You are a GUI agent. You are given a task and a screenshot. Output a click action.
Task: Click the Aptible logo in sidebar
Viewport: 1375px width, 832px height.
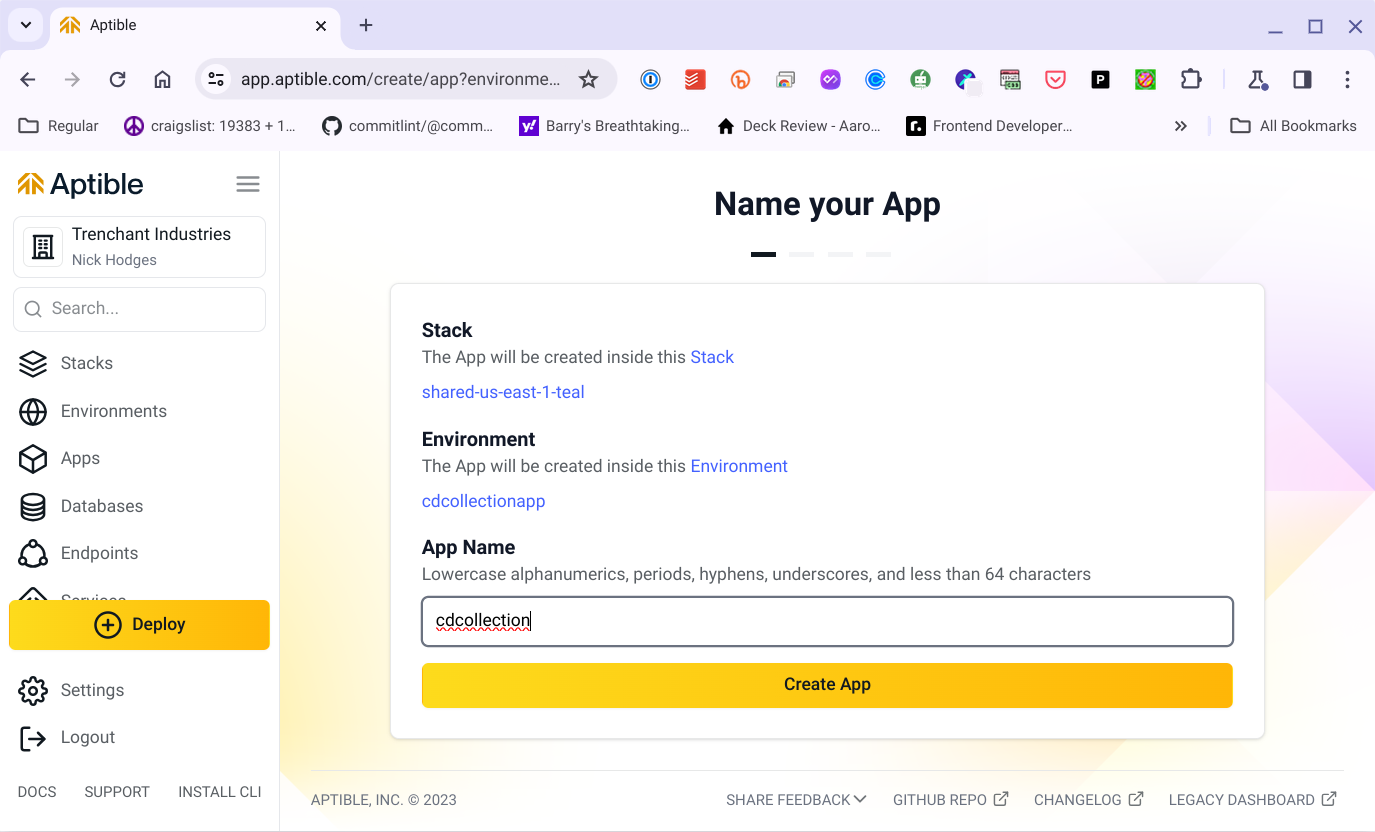[81, 184]
